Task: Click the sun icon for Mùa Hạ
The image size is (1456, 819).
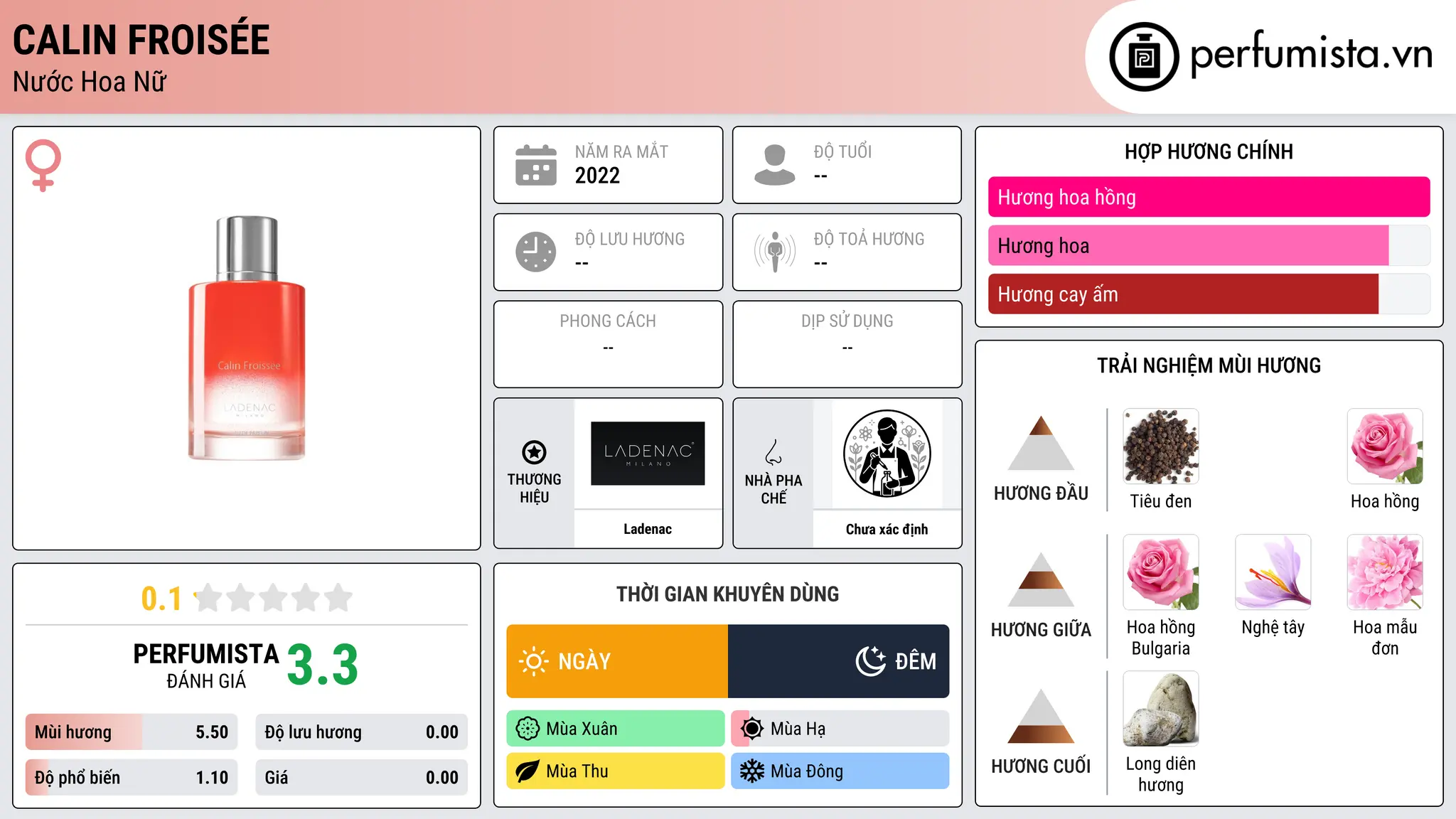Action: pyautogui.click(x=752, y=729)
